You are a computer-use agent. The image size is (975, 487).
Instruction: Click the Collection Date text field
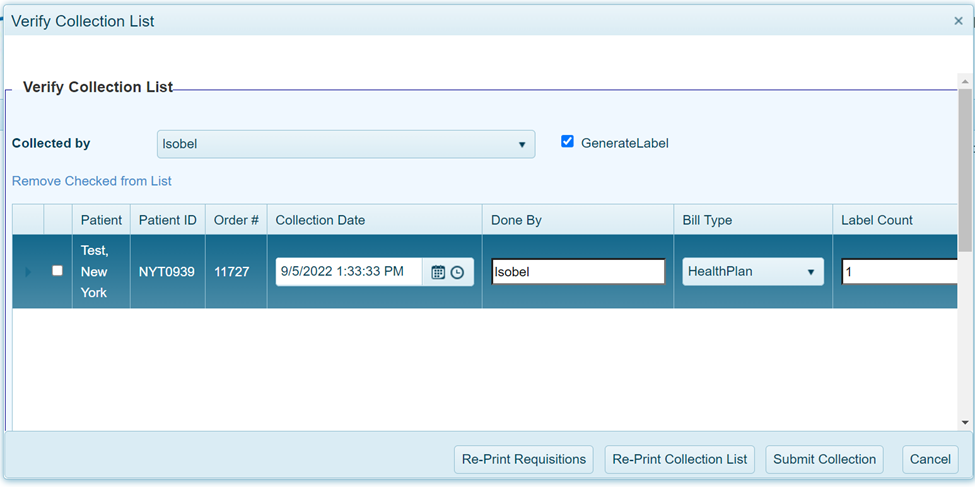click(348, 272)
